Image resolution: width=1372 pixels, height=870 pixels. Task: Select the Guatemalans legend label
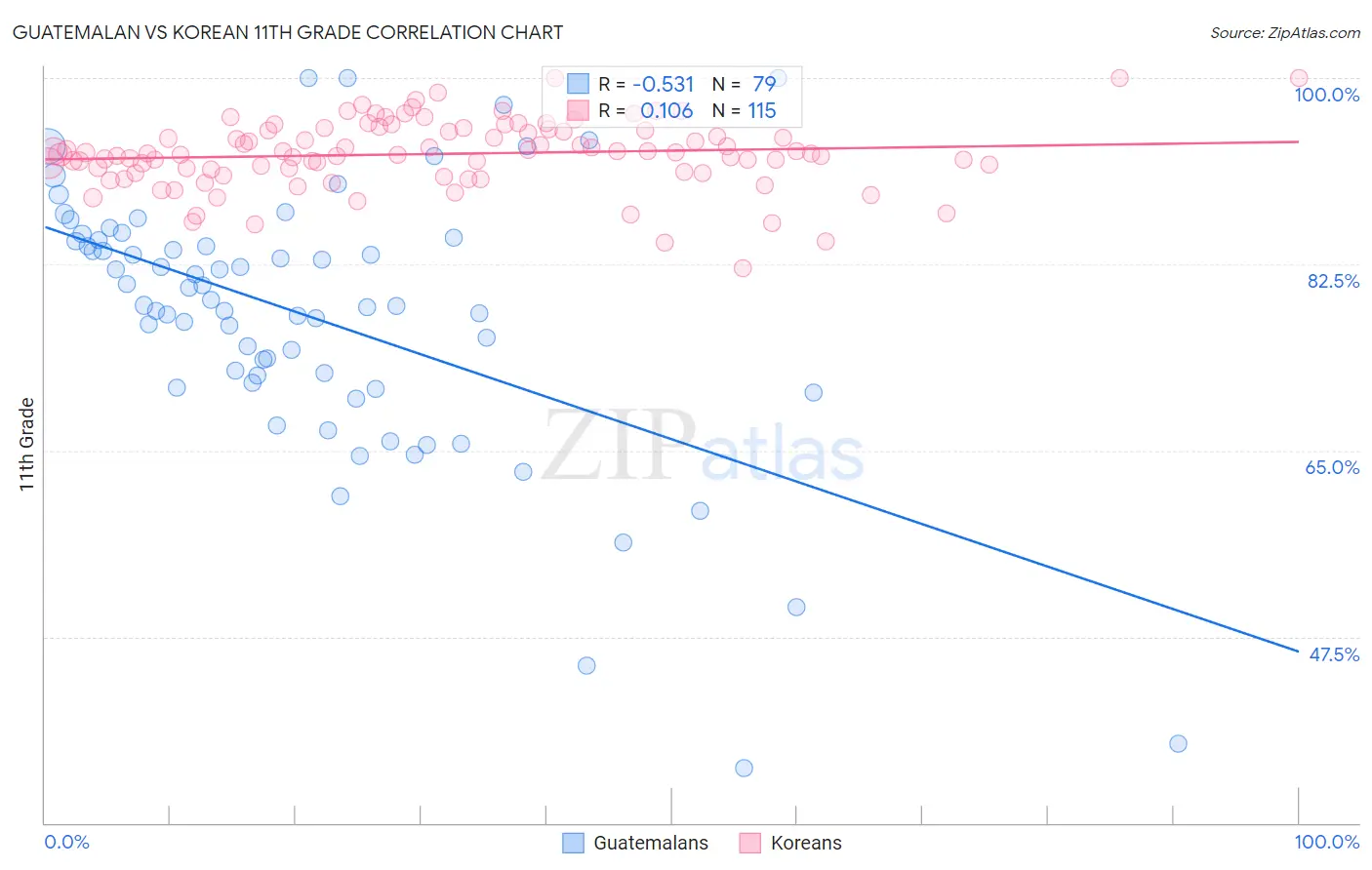pyautogui.click(x=651, y=843)
